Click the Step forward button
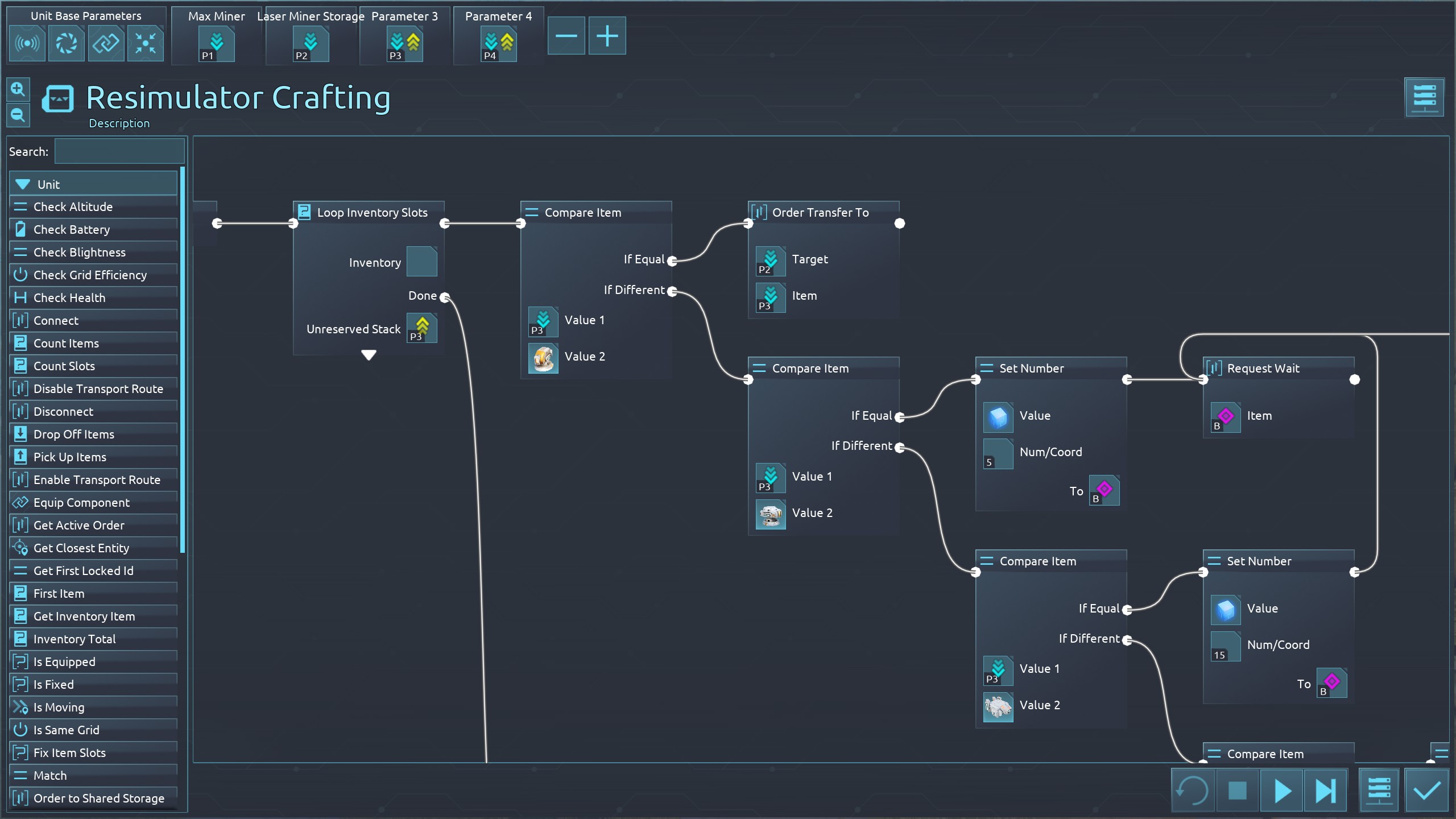Image resolution: width=1456 pixels, height=819 pixels. [x=1325, y=791]
